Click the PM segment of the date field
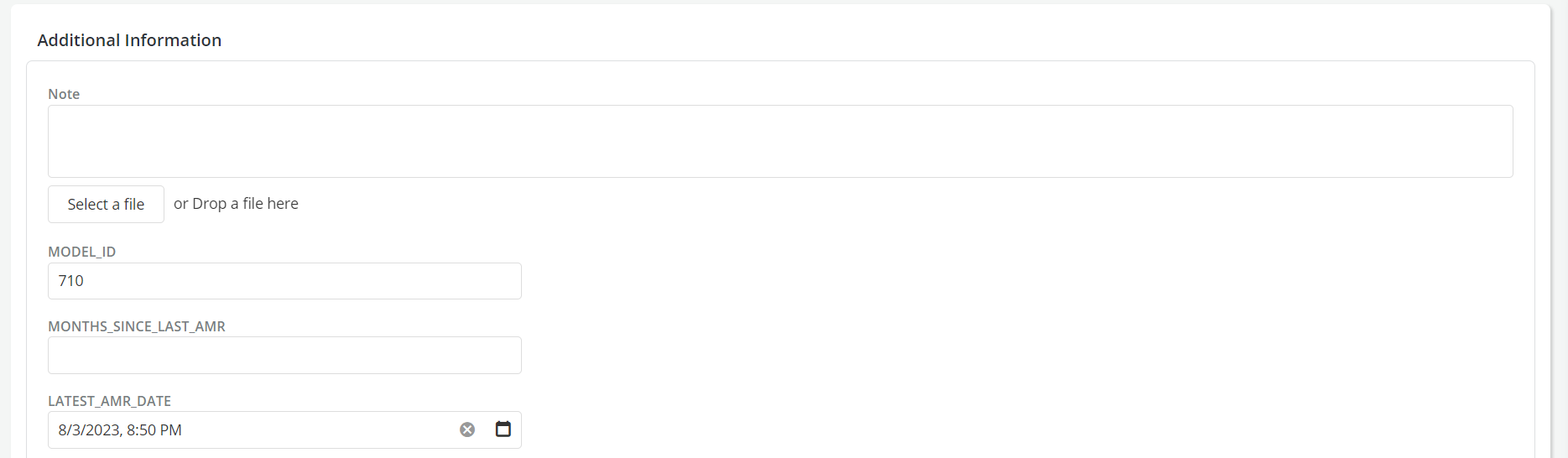The height and width of the screenshot is (458, 1568). (171, 430)
